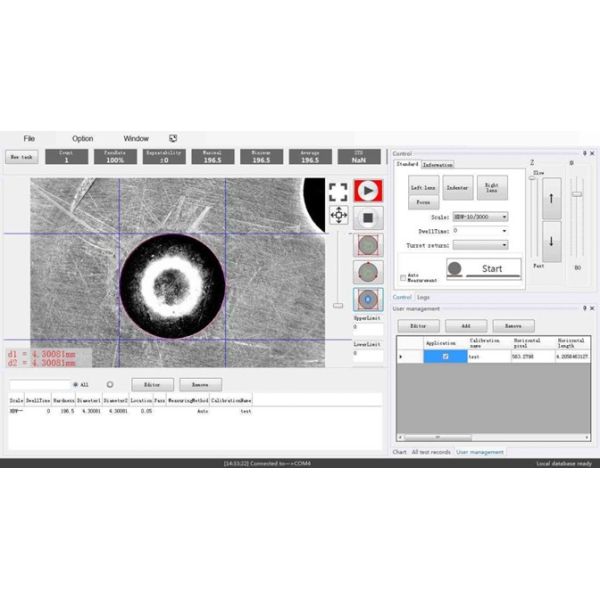The width and height of the screenshot is (600, 600).
Task: Select the All radio button
Action: (75, 384)
